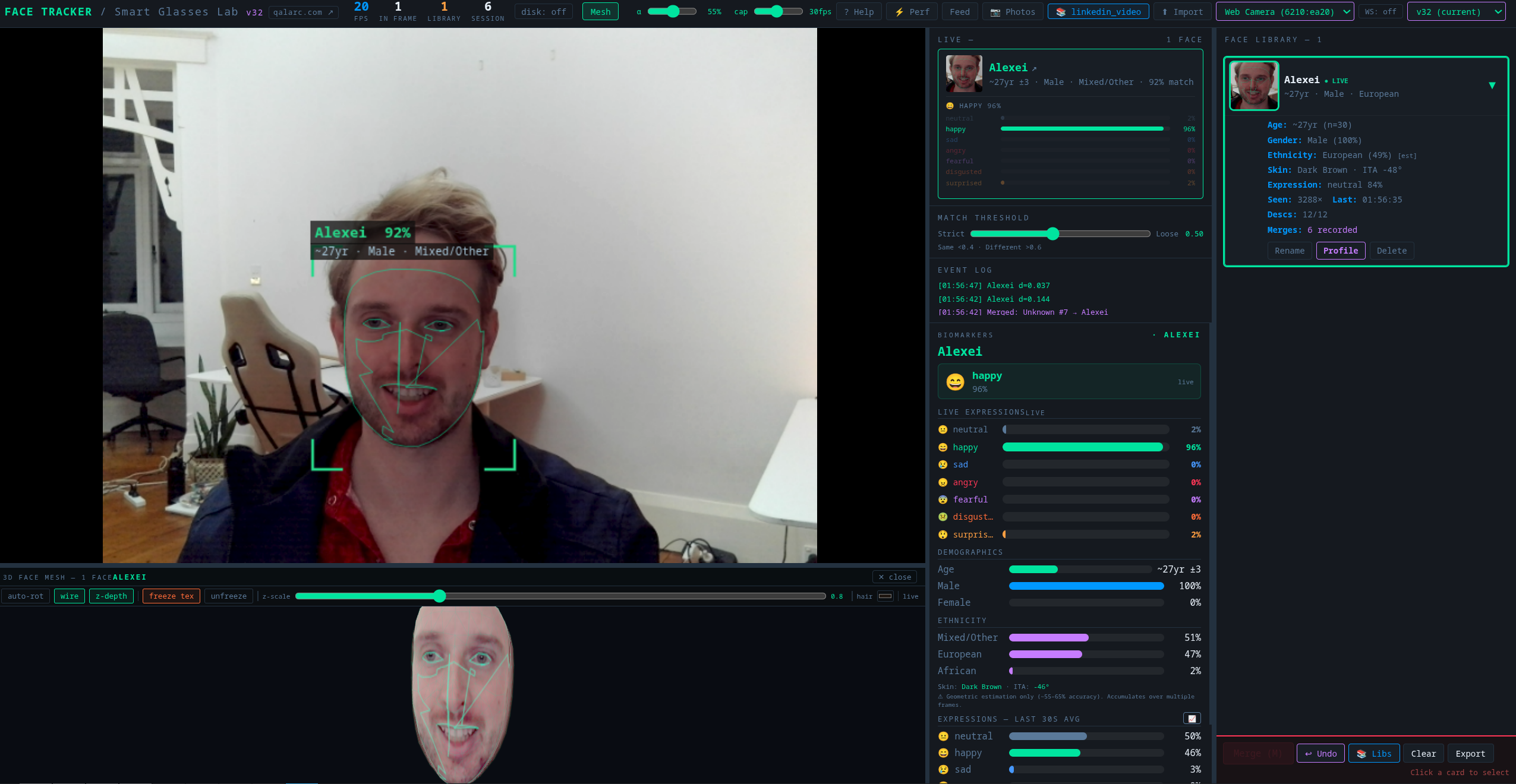Click the Skin: Dark Brown line in the library card

[x=1334, y=170]
